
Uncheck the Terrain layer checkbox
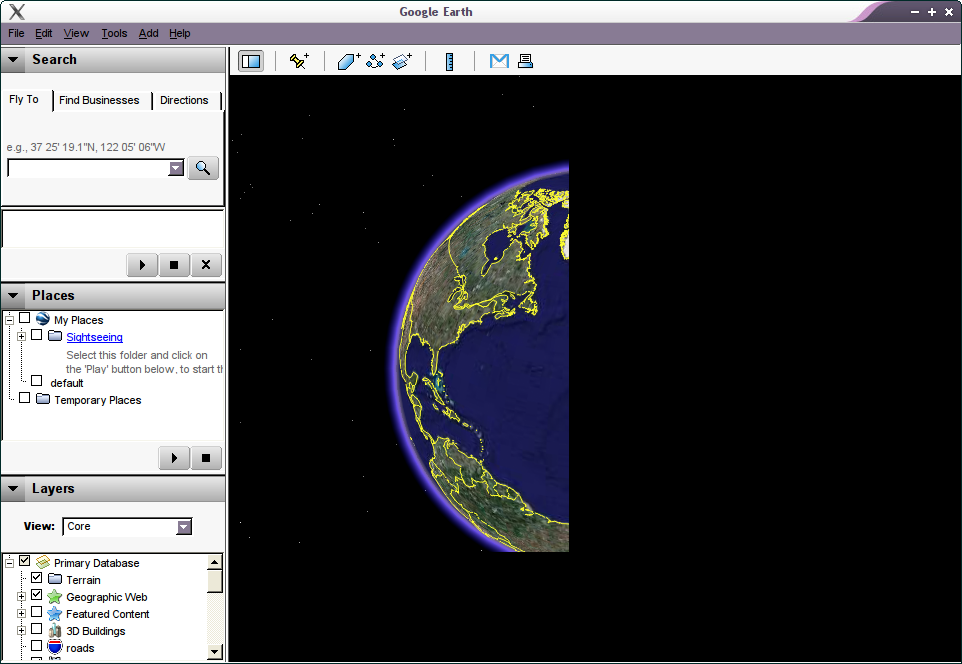(37, 579)
